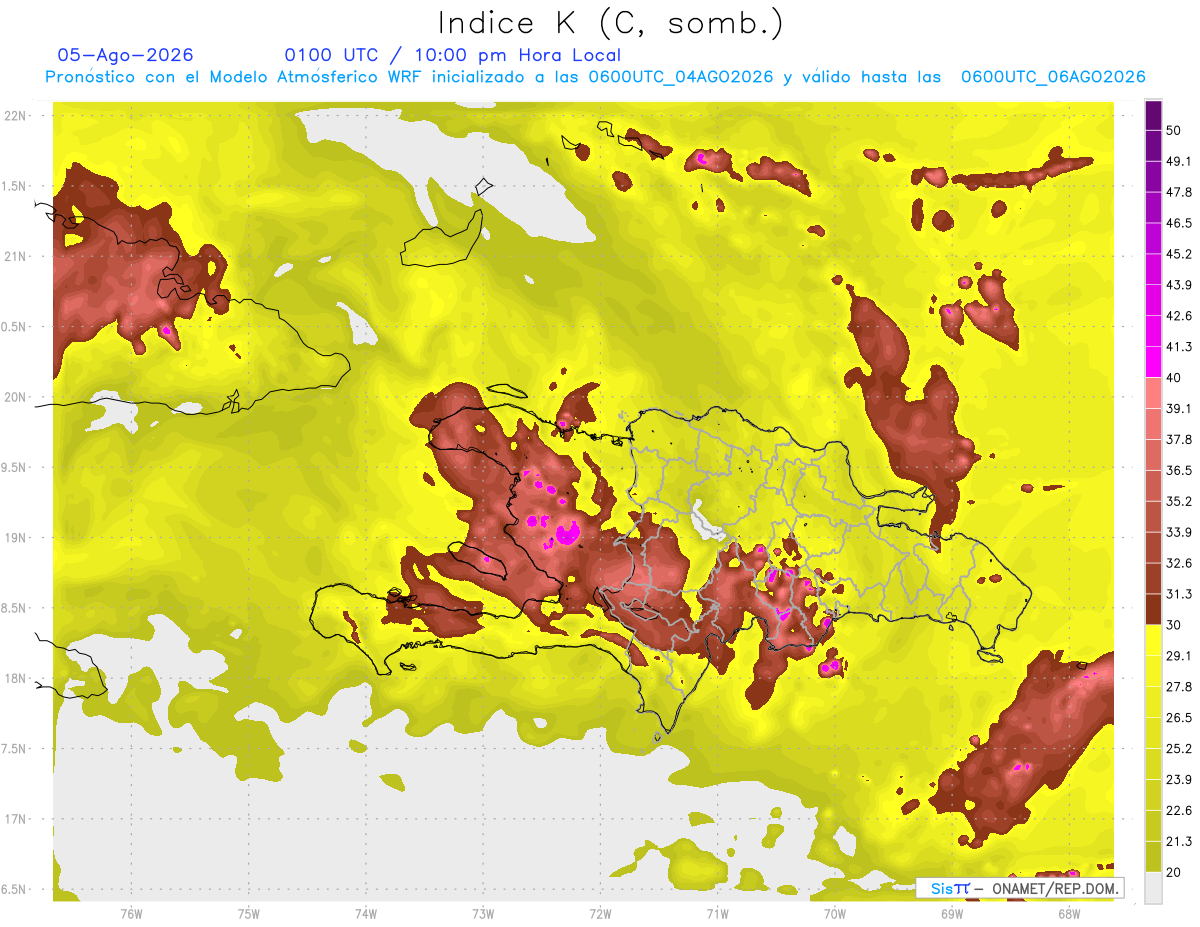
Task: Click the colorbar value "42.6"
Action: (1180, 316)
